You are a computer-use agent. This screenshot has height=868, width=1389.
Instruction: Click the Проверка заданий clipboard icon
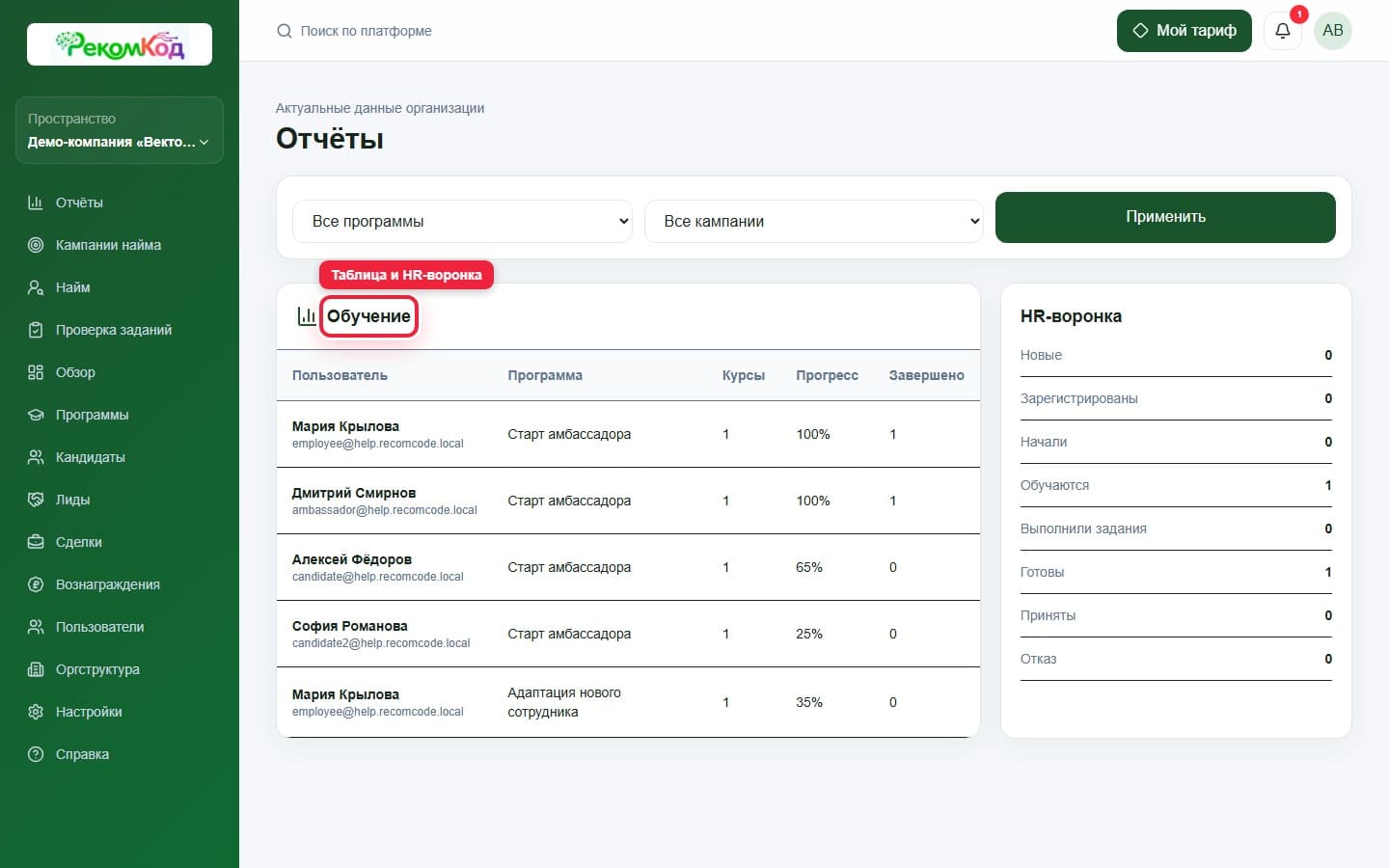click(x=36, y=330)
